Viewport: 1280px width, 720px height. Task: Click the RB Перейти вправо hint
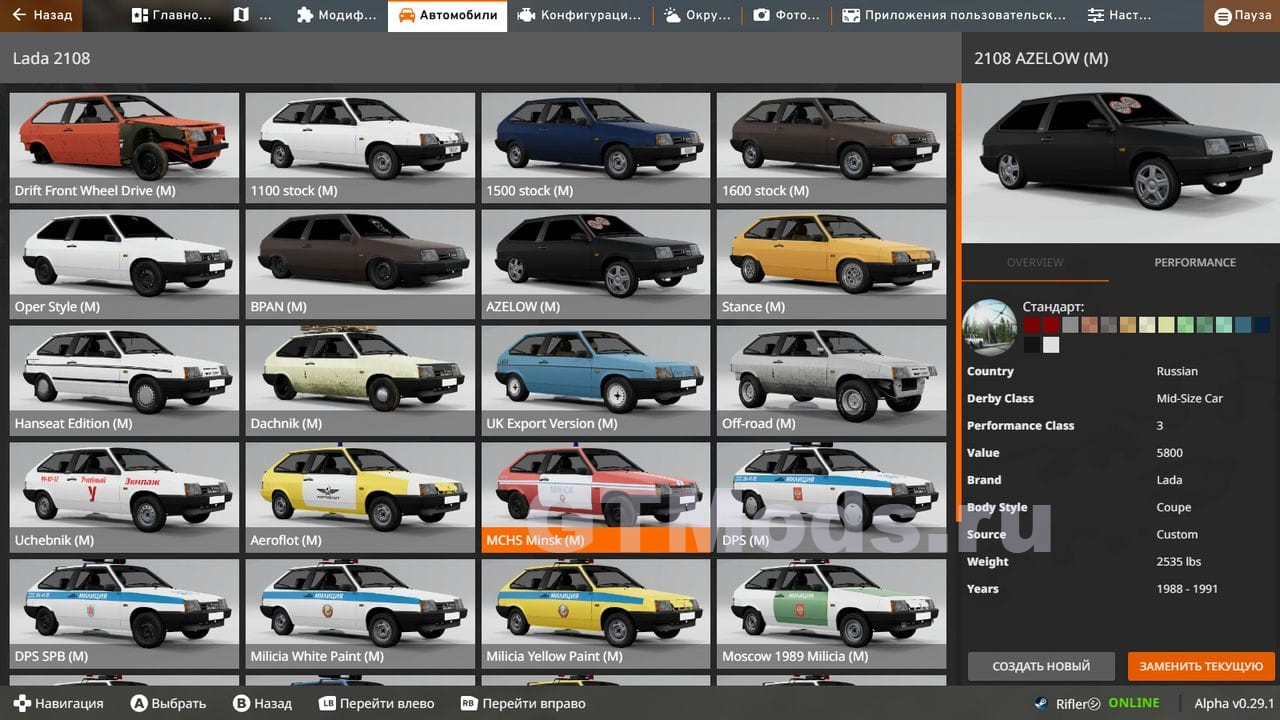523,703
